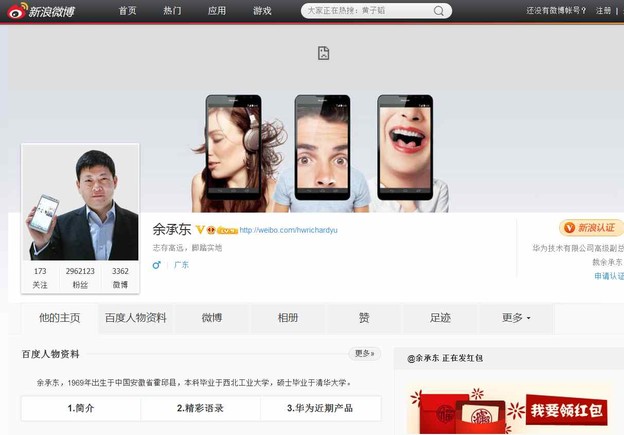Click the 我要领红包 banner button

click(567, 410)
